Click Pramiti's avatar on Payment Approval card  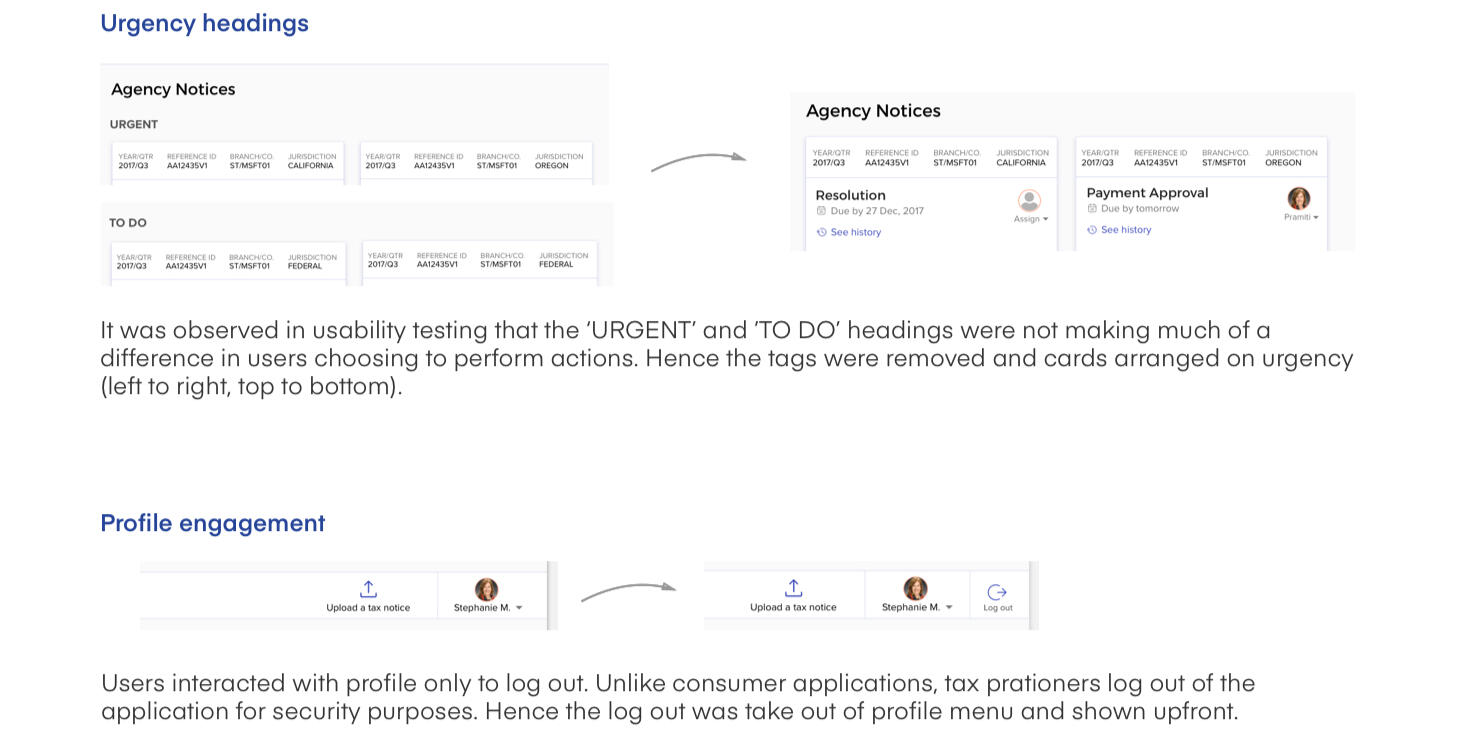pos(1299,198)
